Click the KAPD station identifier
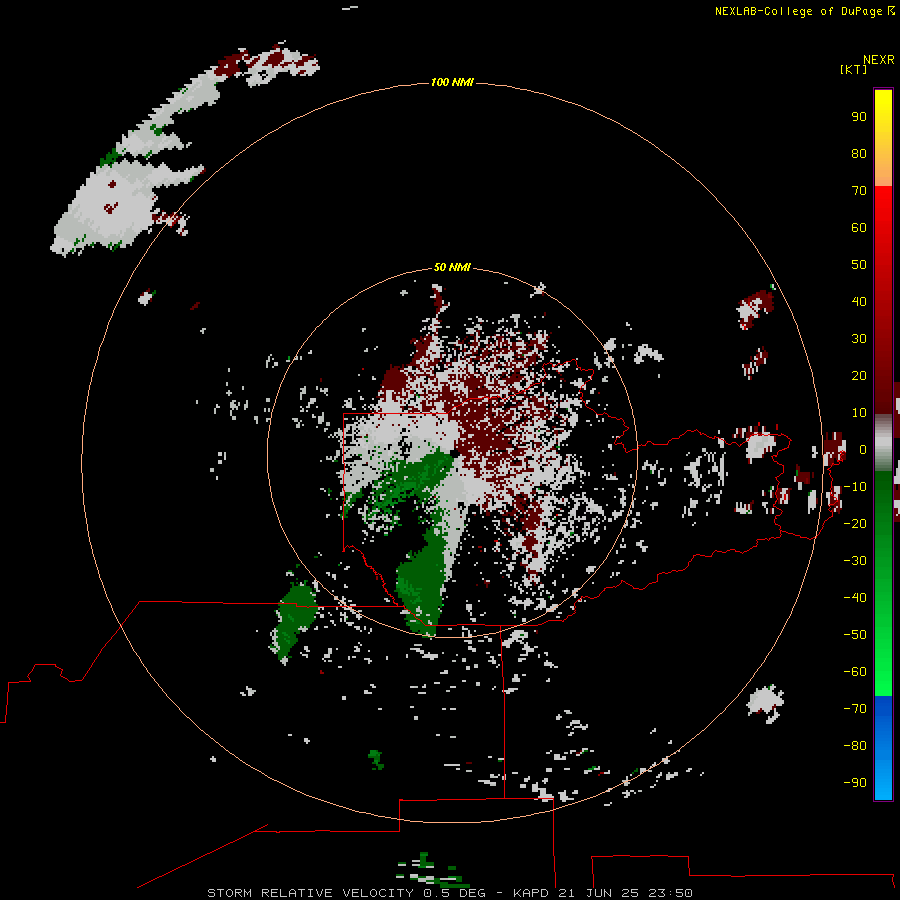Image resolution: width=900 pixels, height=900 pixels. (531, 893)
